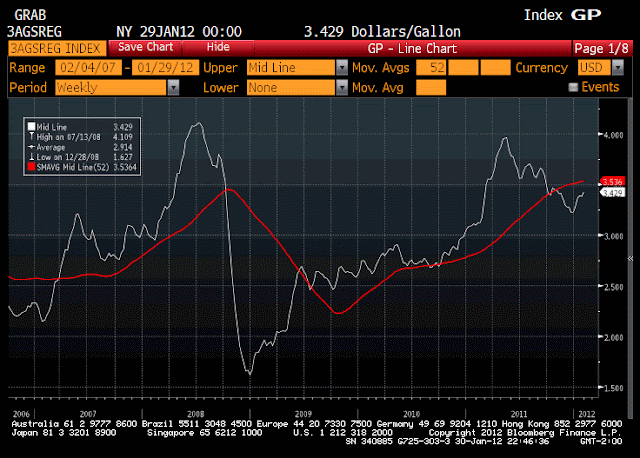The image size is (640, 458).
Task: Open the Page 1/8 indicator
Action: (602, 49)
